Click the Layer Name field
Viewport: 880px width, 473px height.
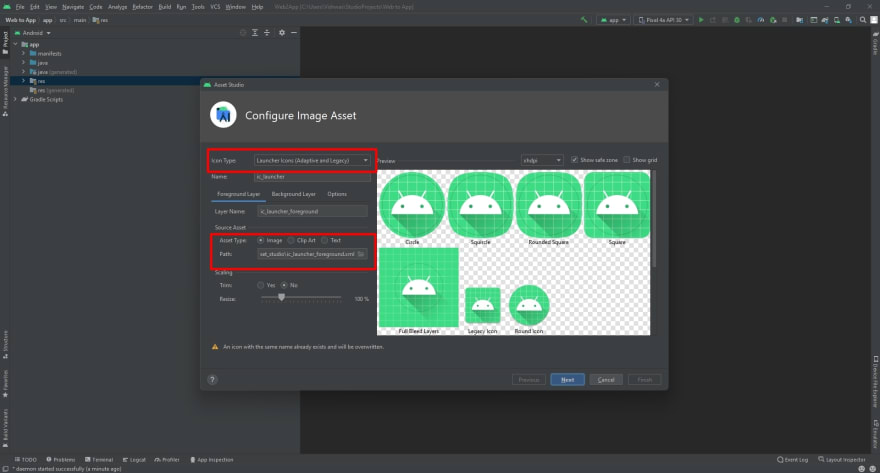[312, 212]
